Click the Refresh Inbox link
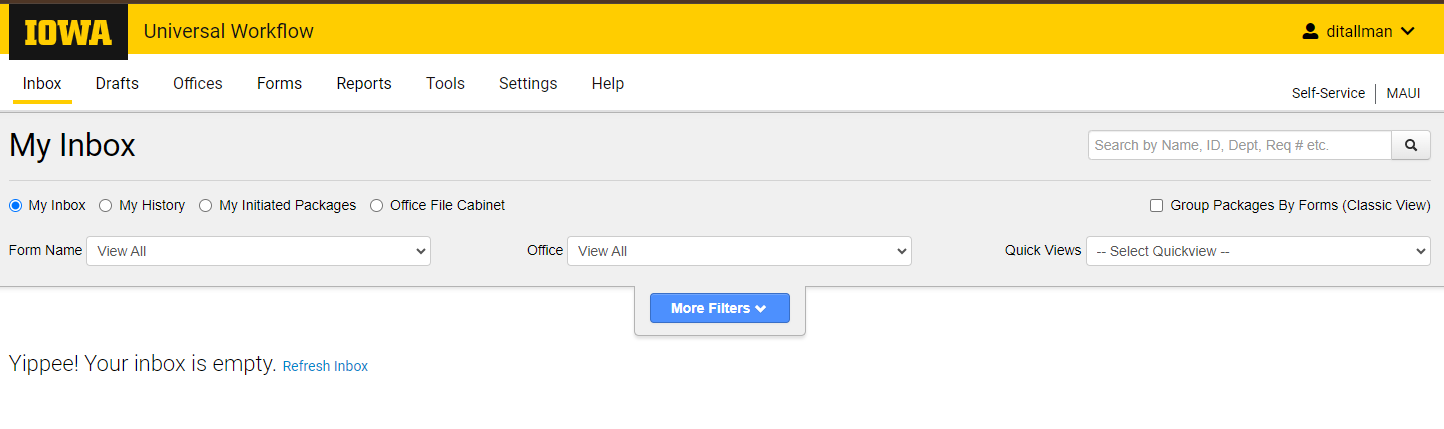The width and height of the screenshot is (1444, 429). tap(325, 367)
